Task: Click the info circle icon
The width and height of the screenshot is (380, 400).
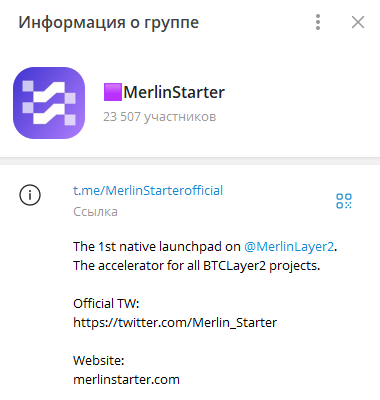Action: [30, 195]
